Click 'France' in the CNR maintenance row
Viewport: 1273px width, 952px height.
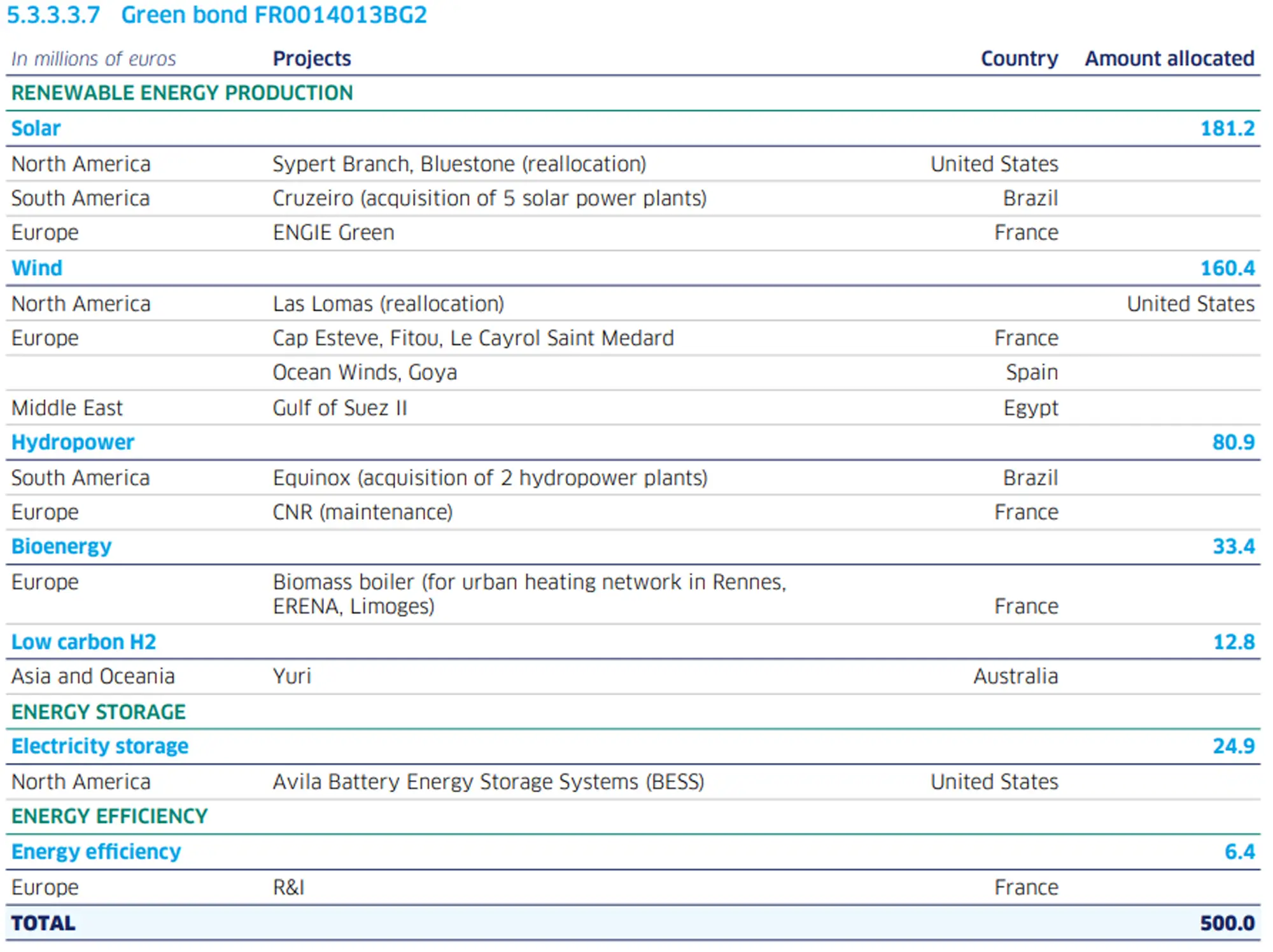(x=1027, y=512)
